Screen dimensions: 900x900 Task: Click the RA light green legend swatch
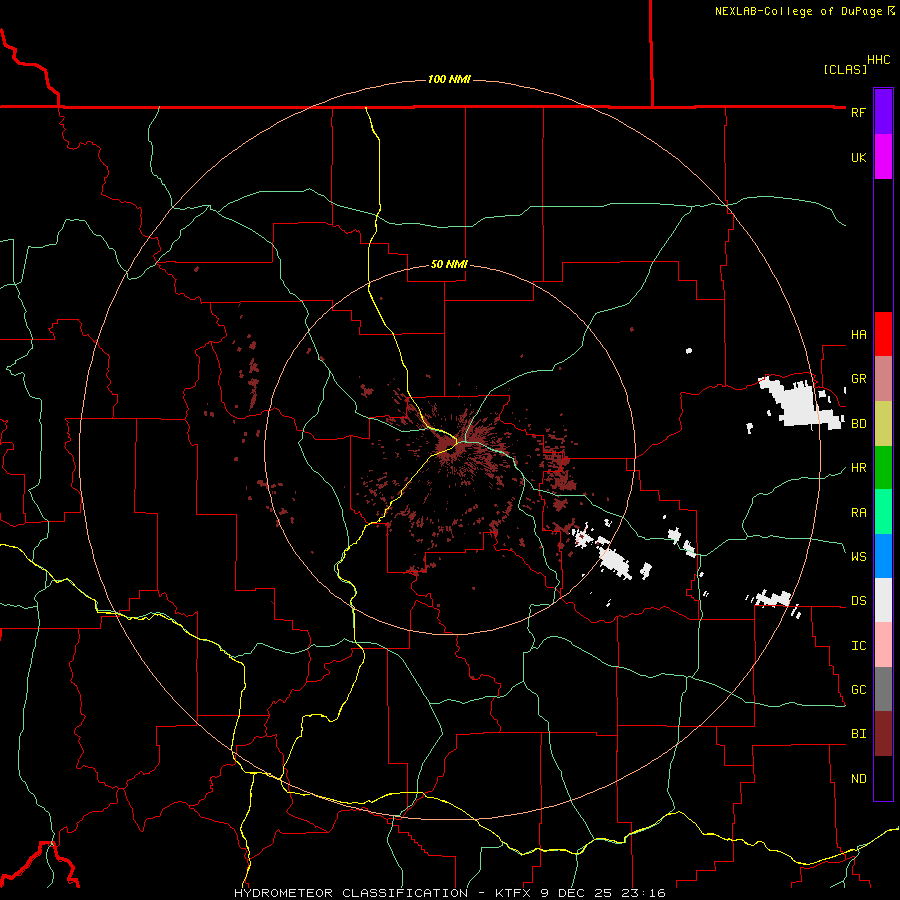pyautogui.click(x=883, y=512)
